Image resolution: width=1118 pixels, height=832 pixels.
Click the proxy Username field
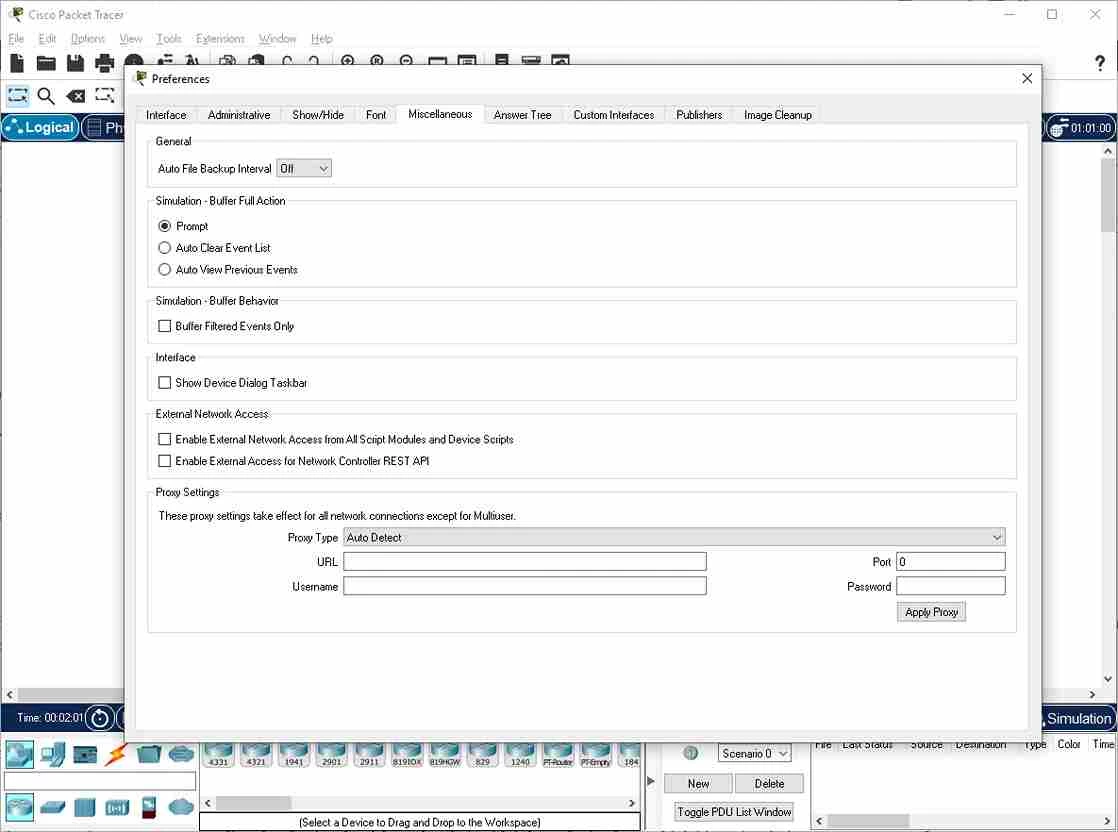(x=525, y=586)
